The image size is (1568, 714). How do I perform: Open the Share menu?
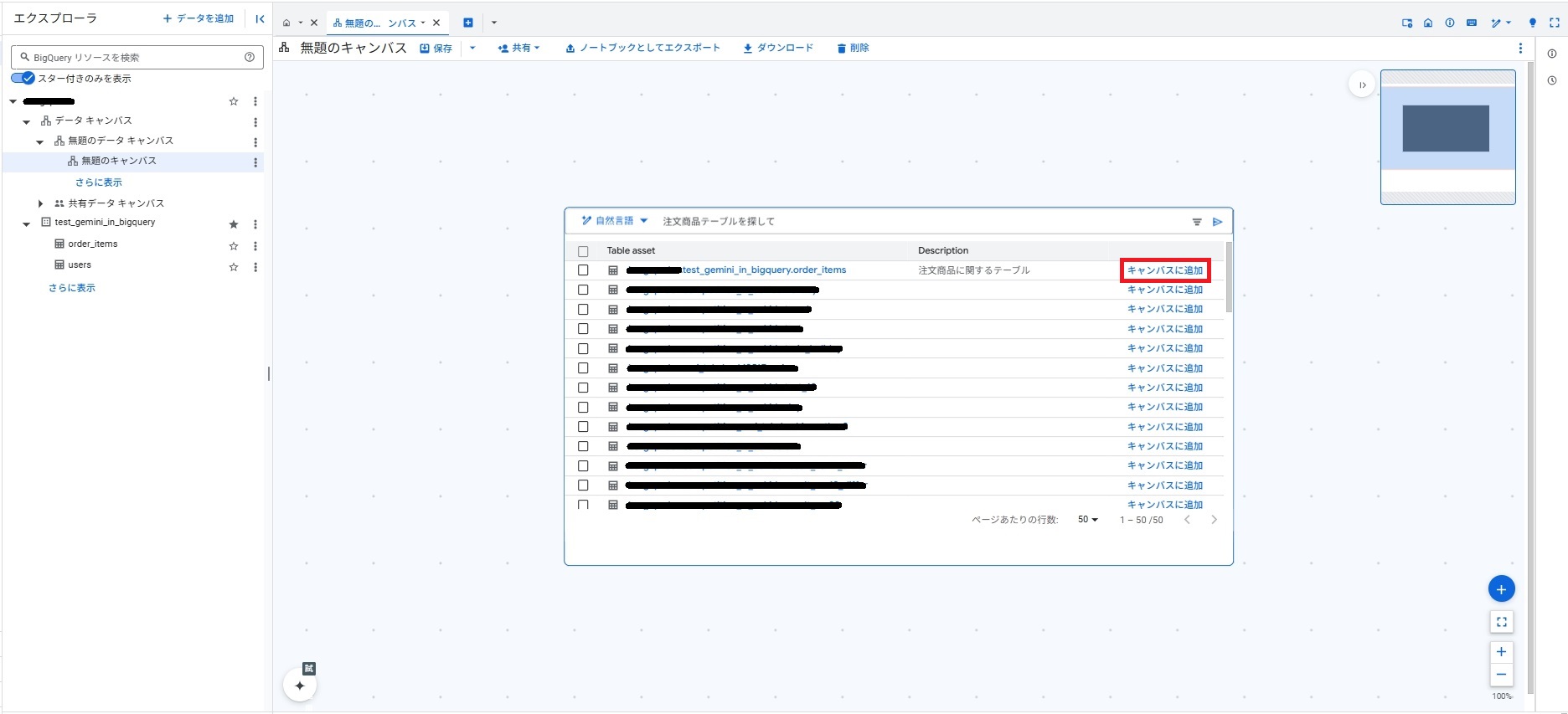[x=519, y=49]
